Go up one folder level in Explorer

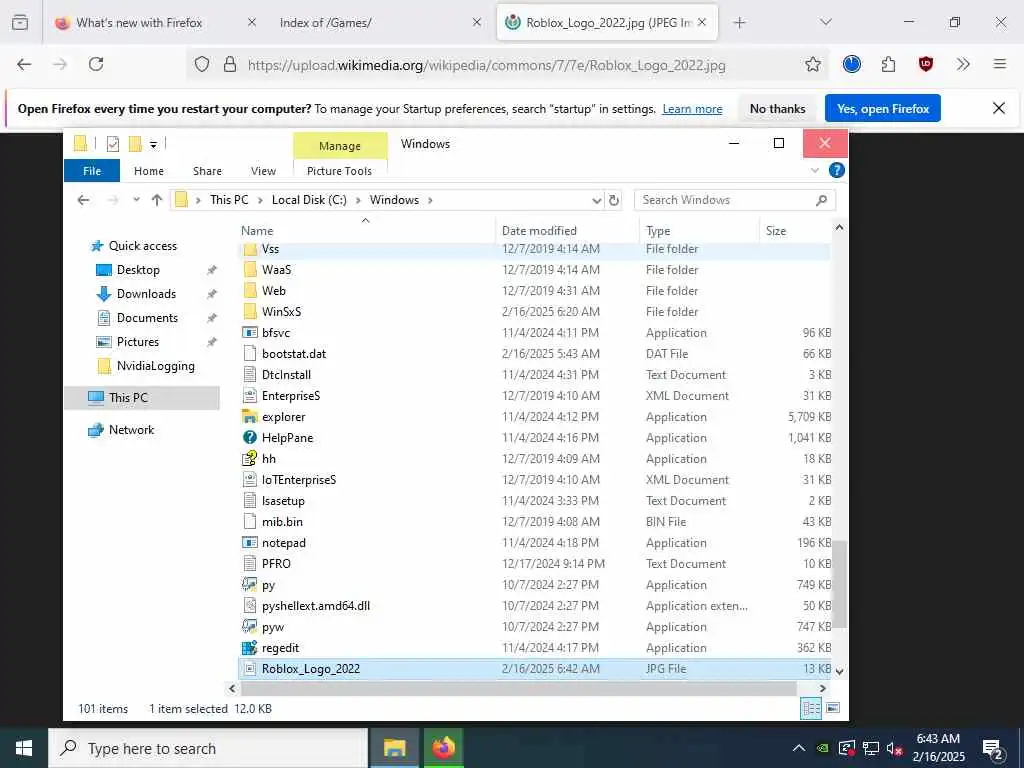pos(157,200)
